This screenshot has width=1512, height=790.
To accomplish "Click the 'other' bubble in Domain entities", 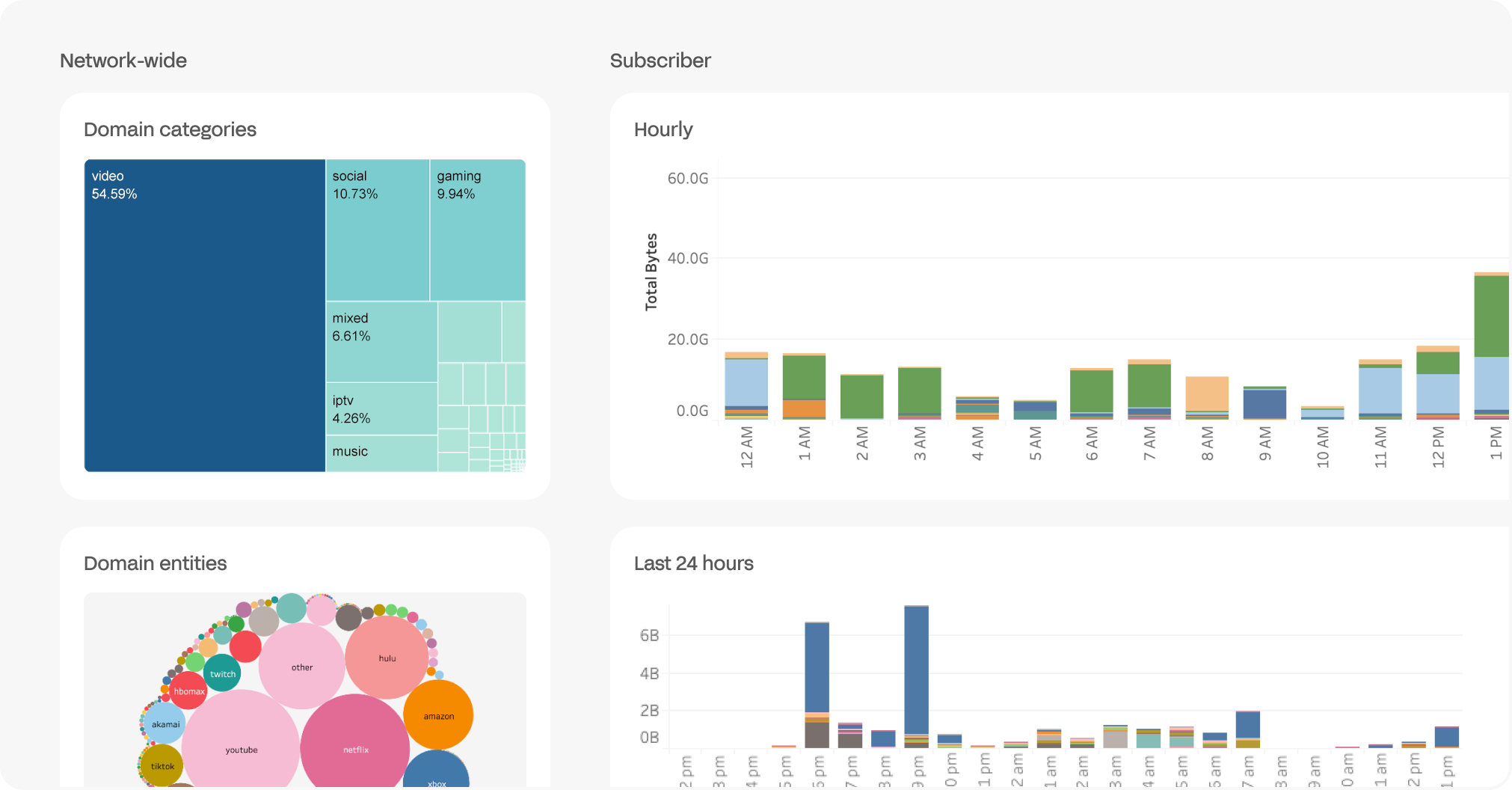I will (x=302, y=667).
